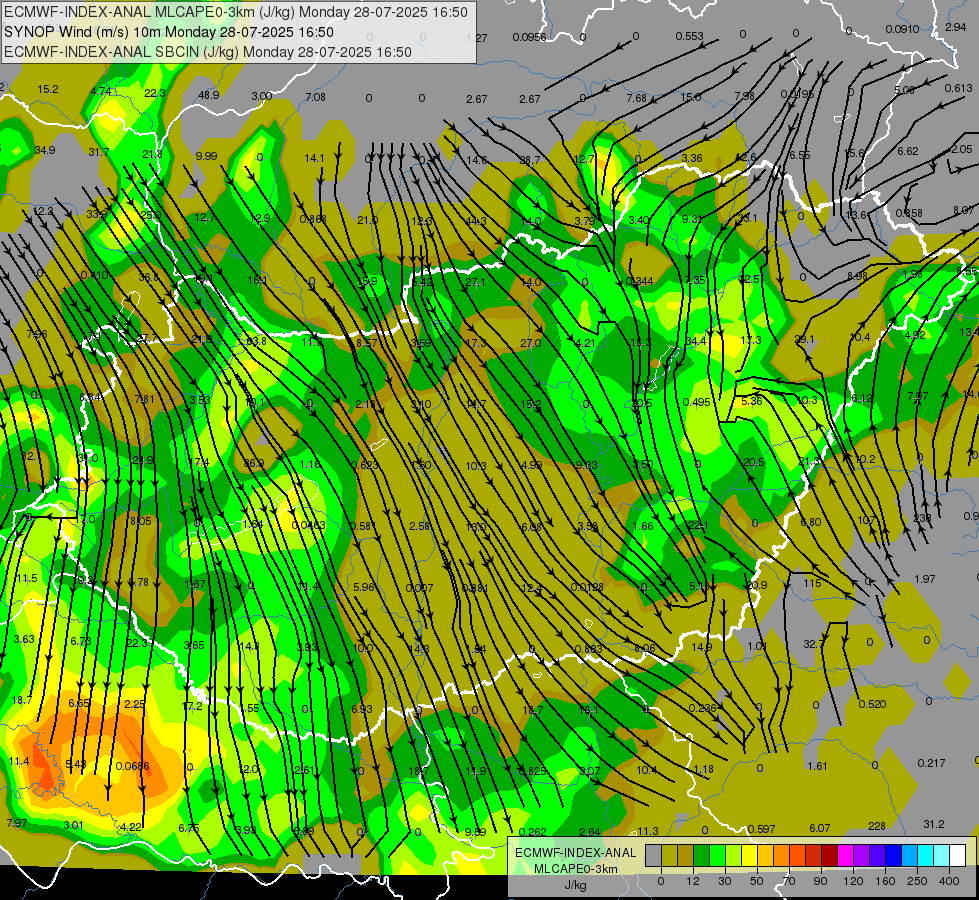Click the gray legend swatch for 0
The height and width of the screenshot is (900, 979).
[653, 855]
